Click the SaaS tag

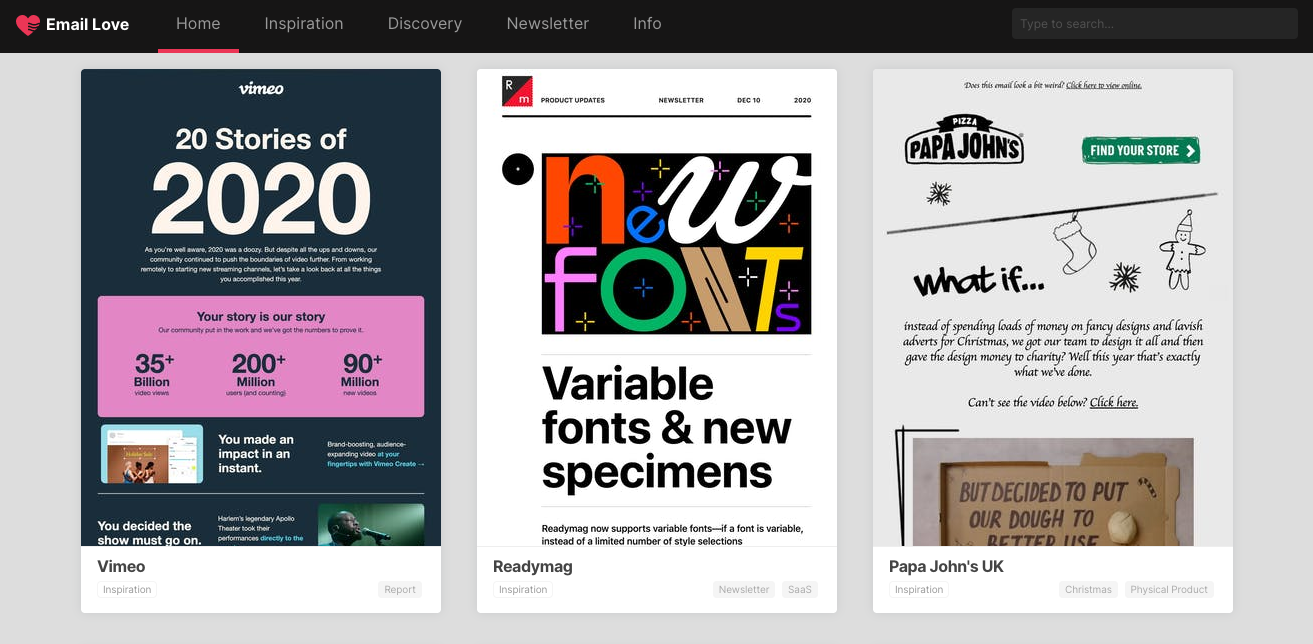point(800,590)
